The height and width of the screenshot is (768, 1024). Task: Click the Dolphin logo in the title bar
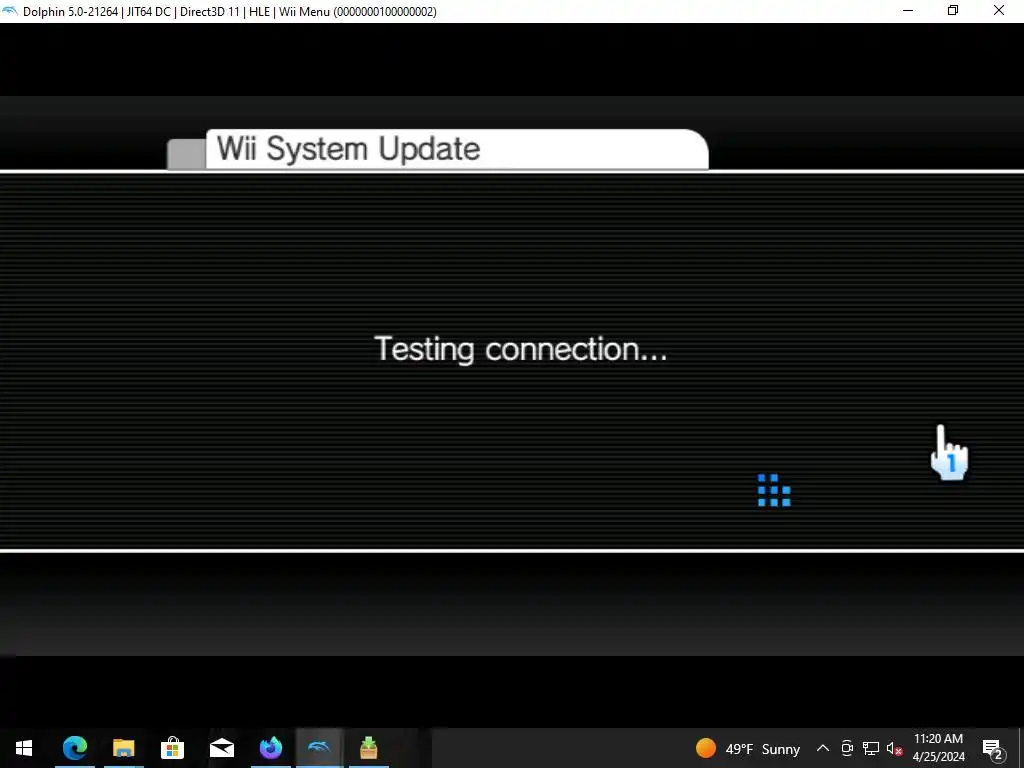pyautogui.click(x=10, y=11)
